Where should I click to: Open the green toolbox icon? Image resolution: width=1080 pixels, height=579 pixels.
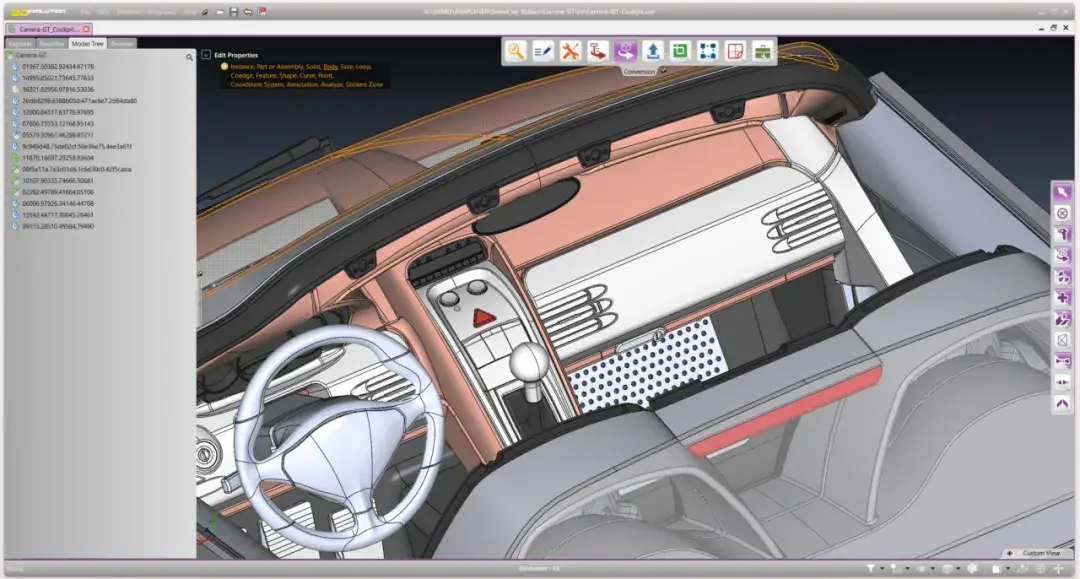[x=763, y=51]
